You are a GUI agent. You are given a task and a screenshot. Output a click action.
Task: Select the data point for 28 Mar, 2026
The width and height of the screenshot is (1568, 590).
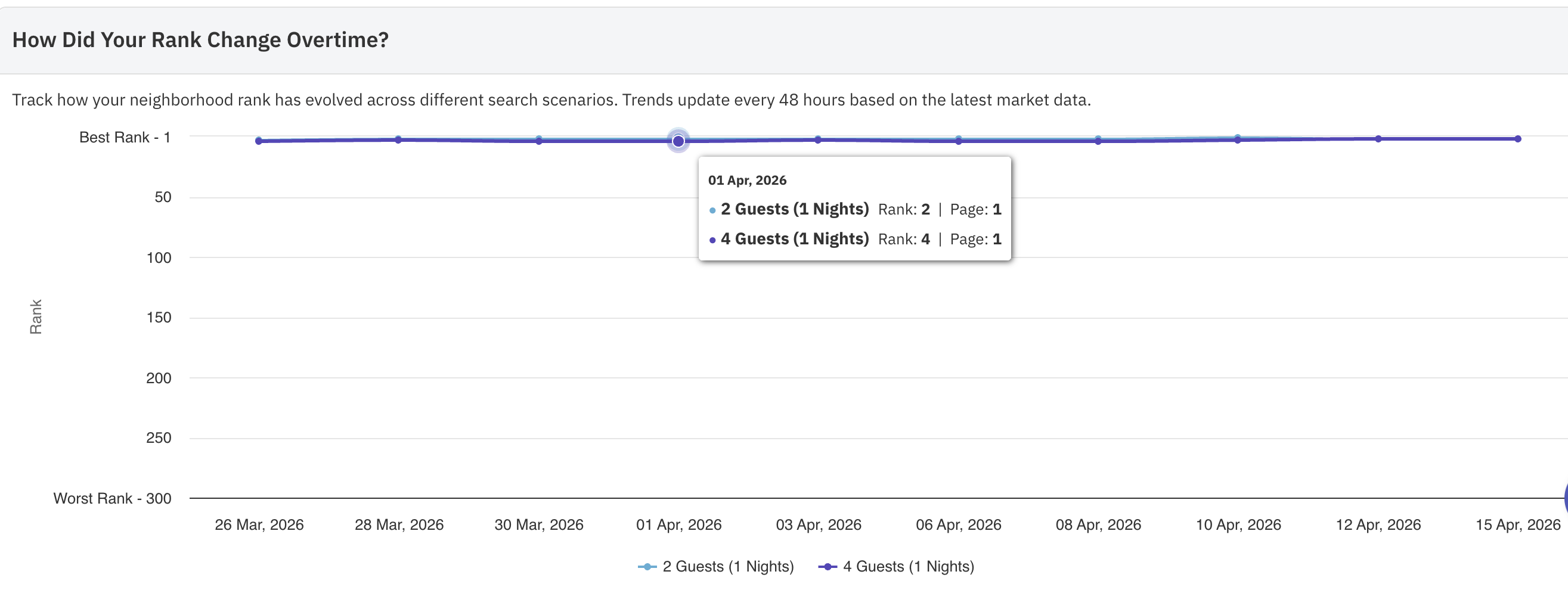pyautogui.click(x=398, y=140)
